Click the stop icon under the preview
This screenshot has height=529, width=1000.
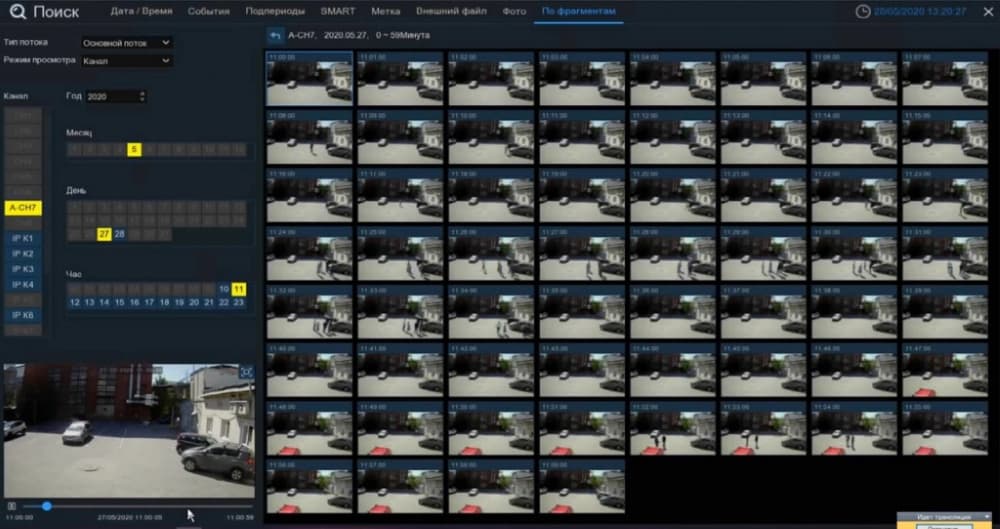tap(11, 506)
